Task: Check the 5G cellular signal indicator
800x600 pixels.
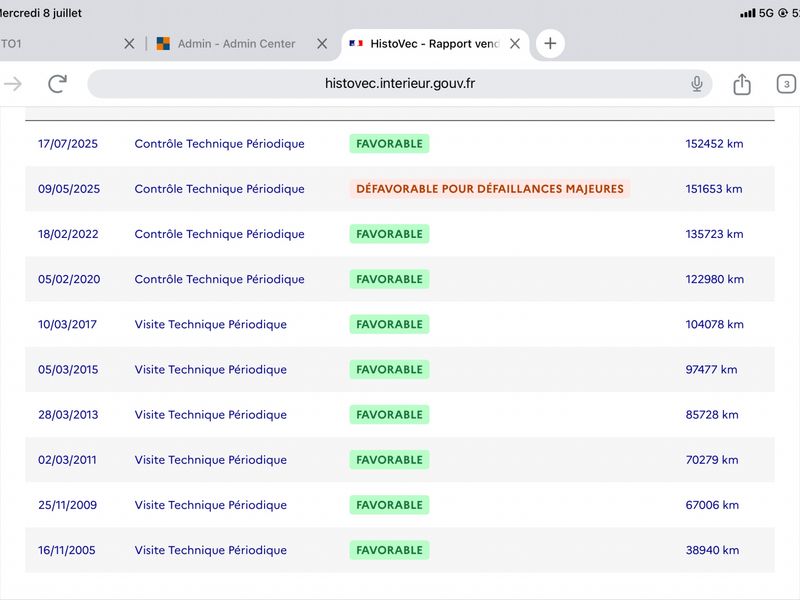Action: coord(757,13)
